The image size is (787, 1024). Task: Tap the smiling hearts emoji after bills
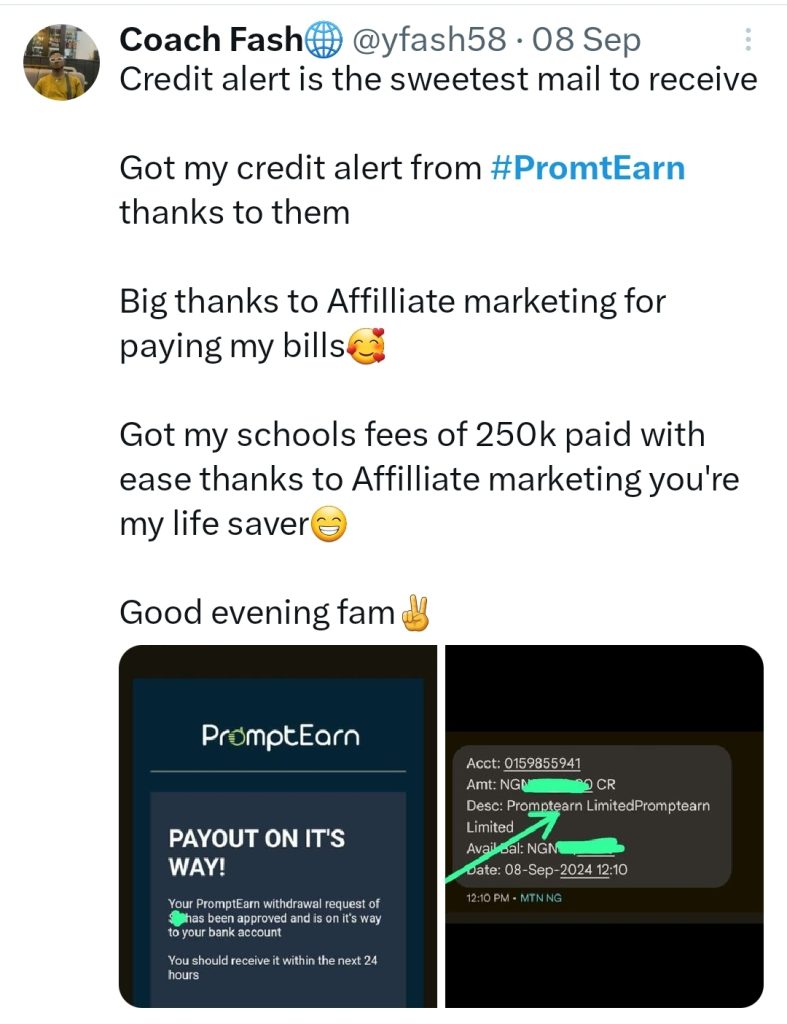366,345
